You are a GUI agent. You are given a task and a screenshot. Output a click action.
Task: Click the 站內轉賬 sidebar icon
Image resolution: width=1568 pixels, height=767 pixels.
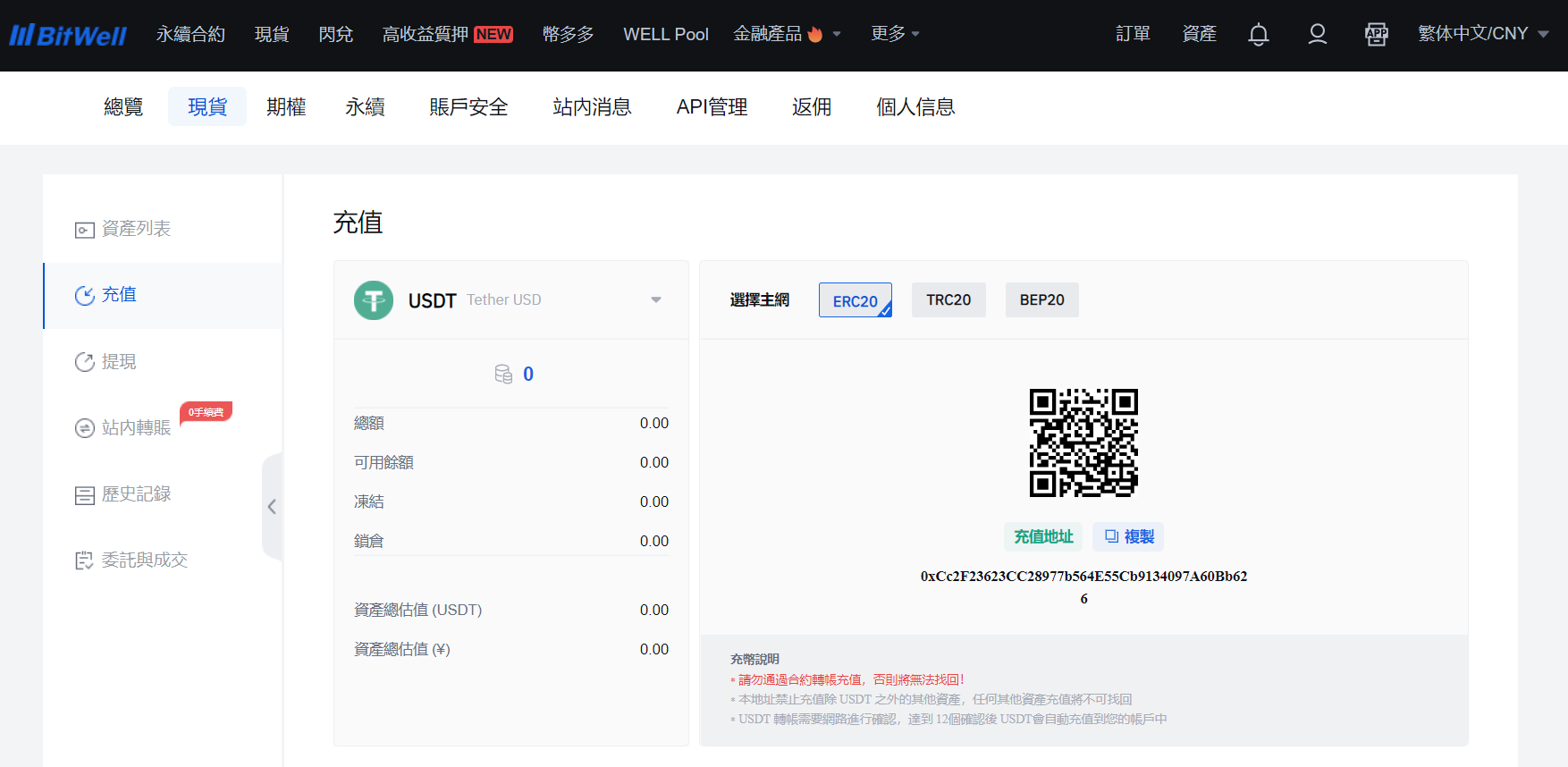[x=85, y=428]
